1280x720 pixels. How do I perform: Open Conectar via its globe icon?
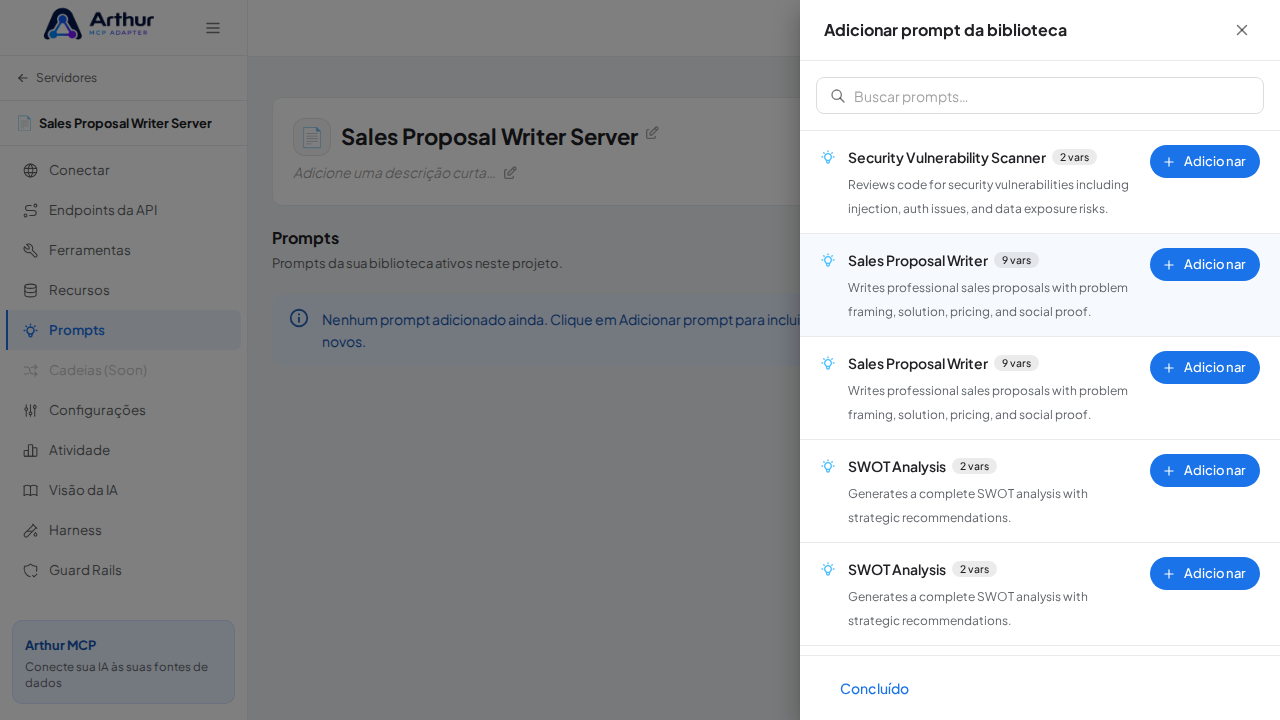point(30,170)
